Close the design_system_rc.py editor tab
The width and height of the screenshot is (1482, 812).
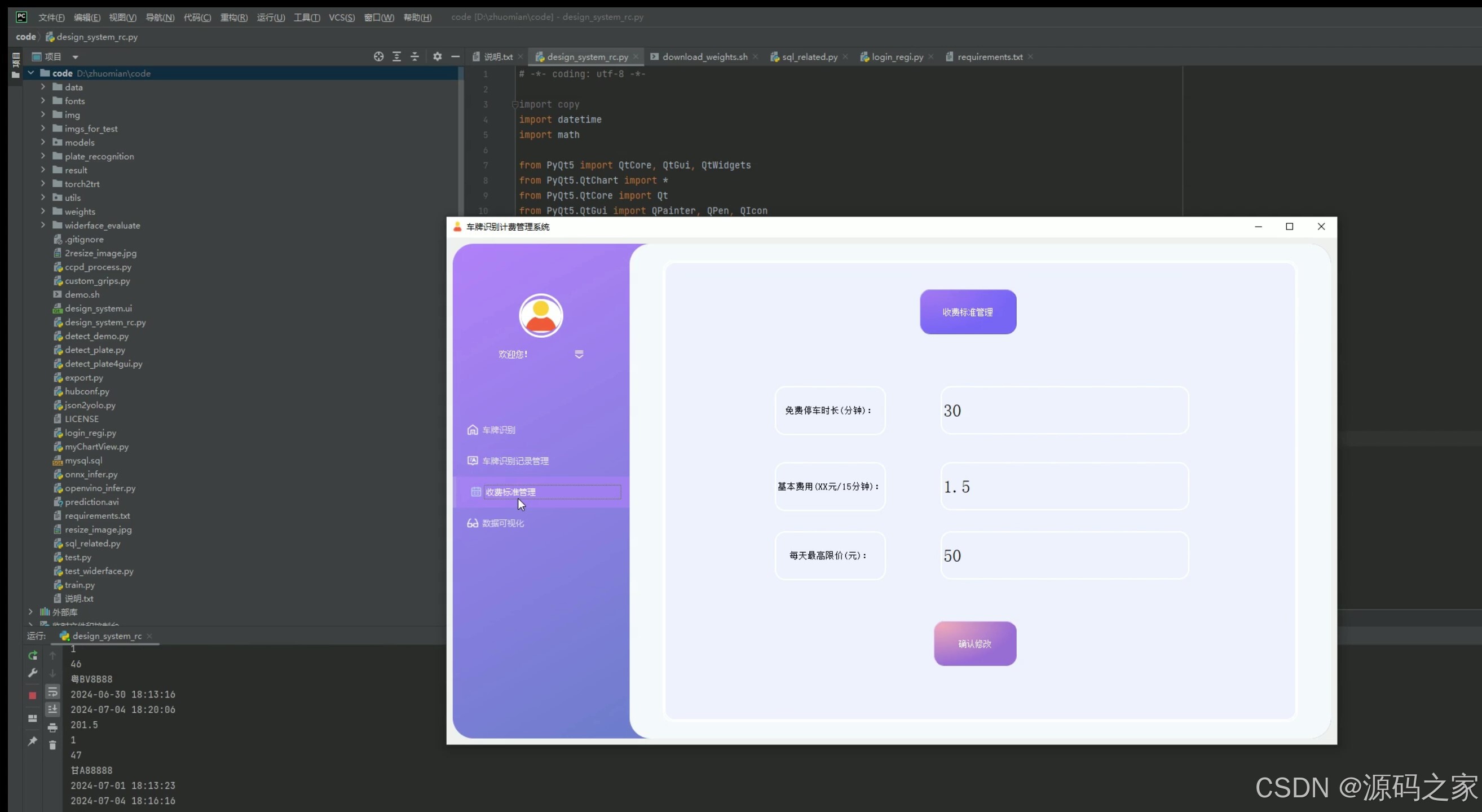click(635, 56)
